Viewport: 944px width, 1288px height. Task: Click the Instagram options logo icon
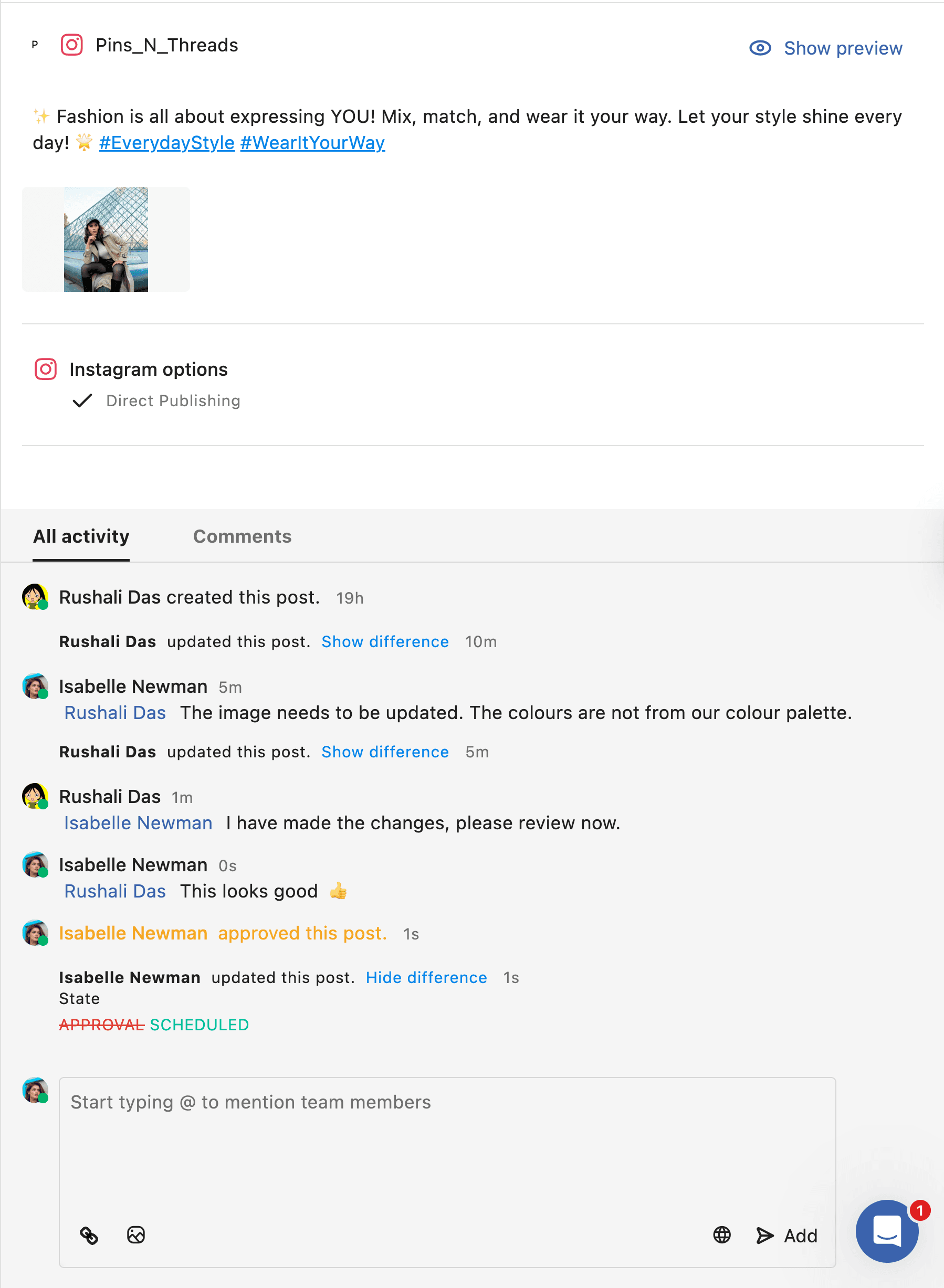tap(46, 369)
